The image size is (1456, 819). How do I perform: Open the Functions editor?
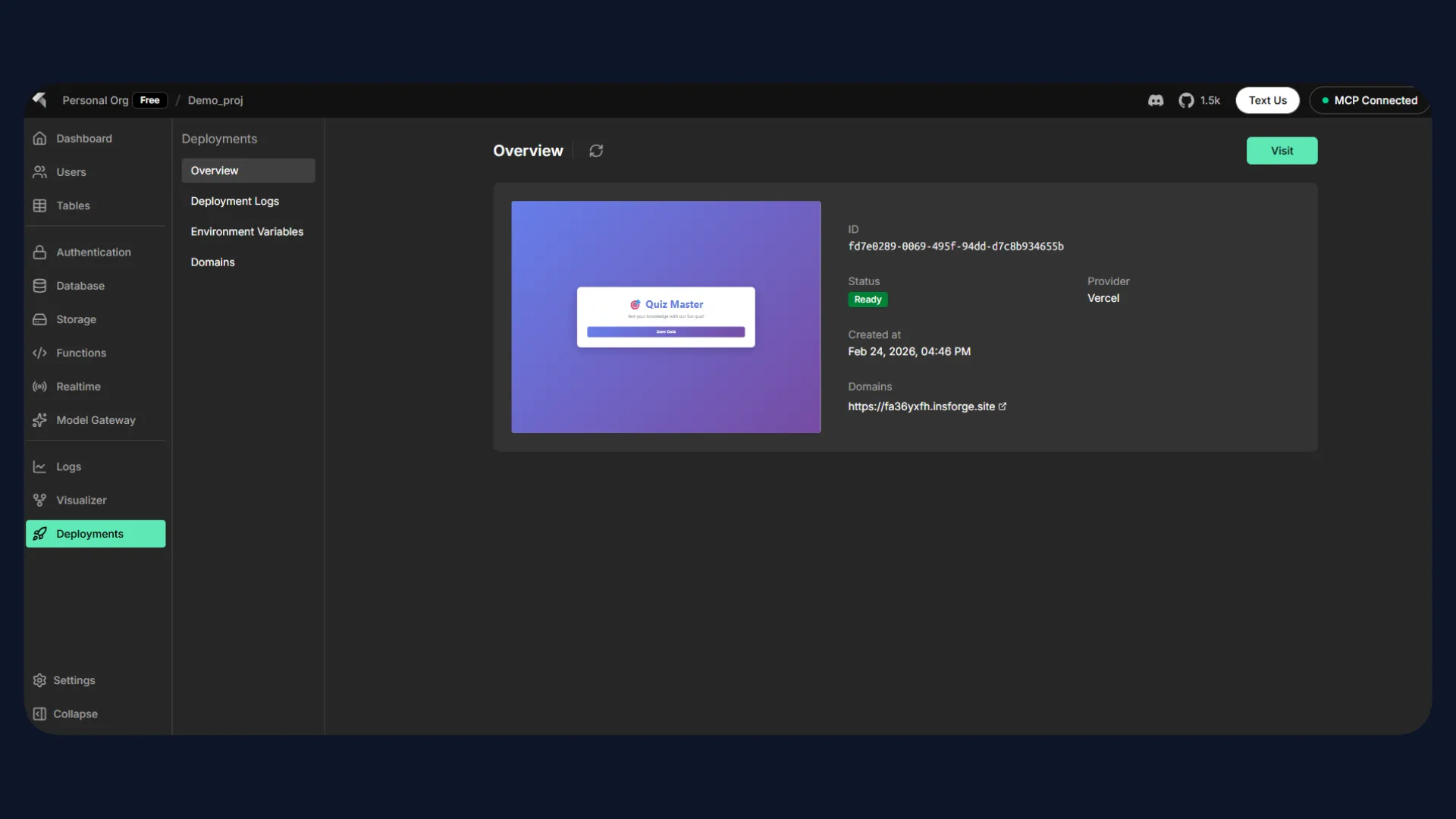coord(81,353)
